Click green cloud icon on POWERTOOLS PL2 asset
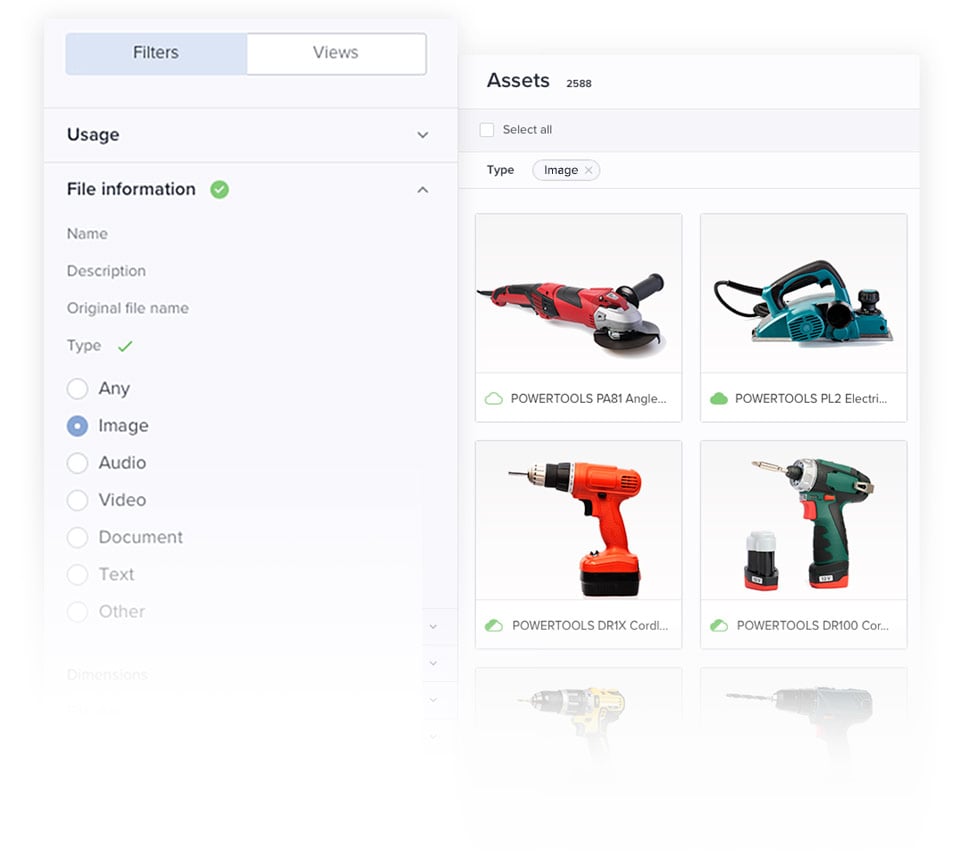This screenshot has height=856, width=979. coord(718,398)
